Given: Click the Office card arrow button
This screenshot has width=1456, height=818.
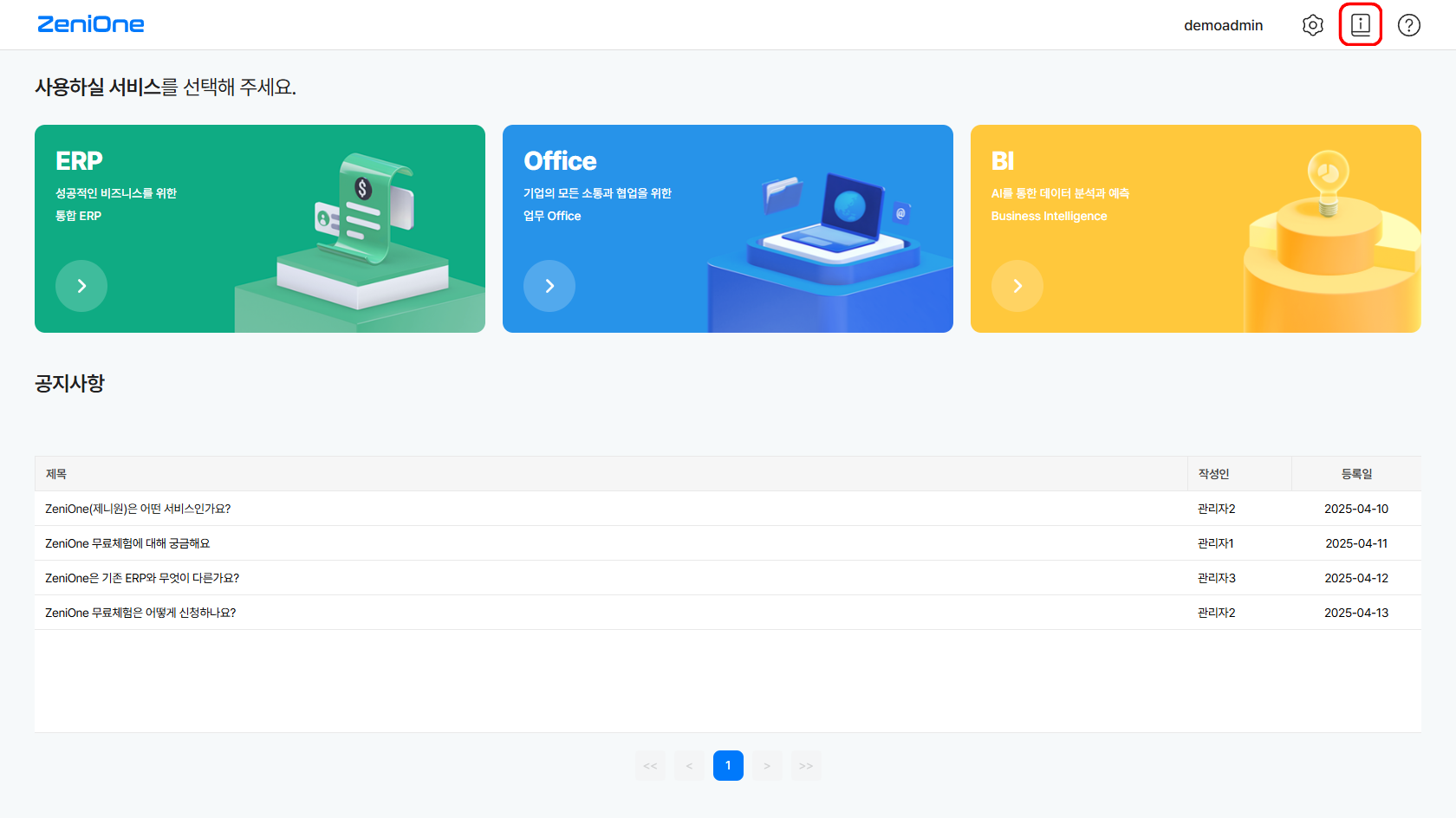Looking at the screenshot, I should [549, 286].
